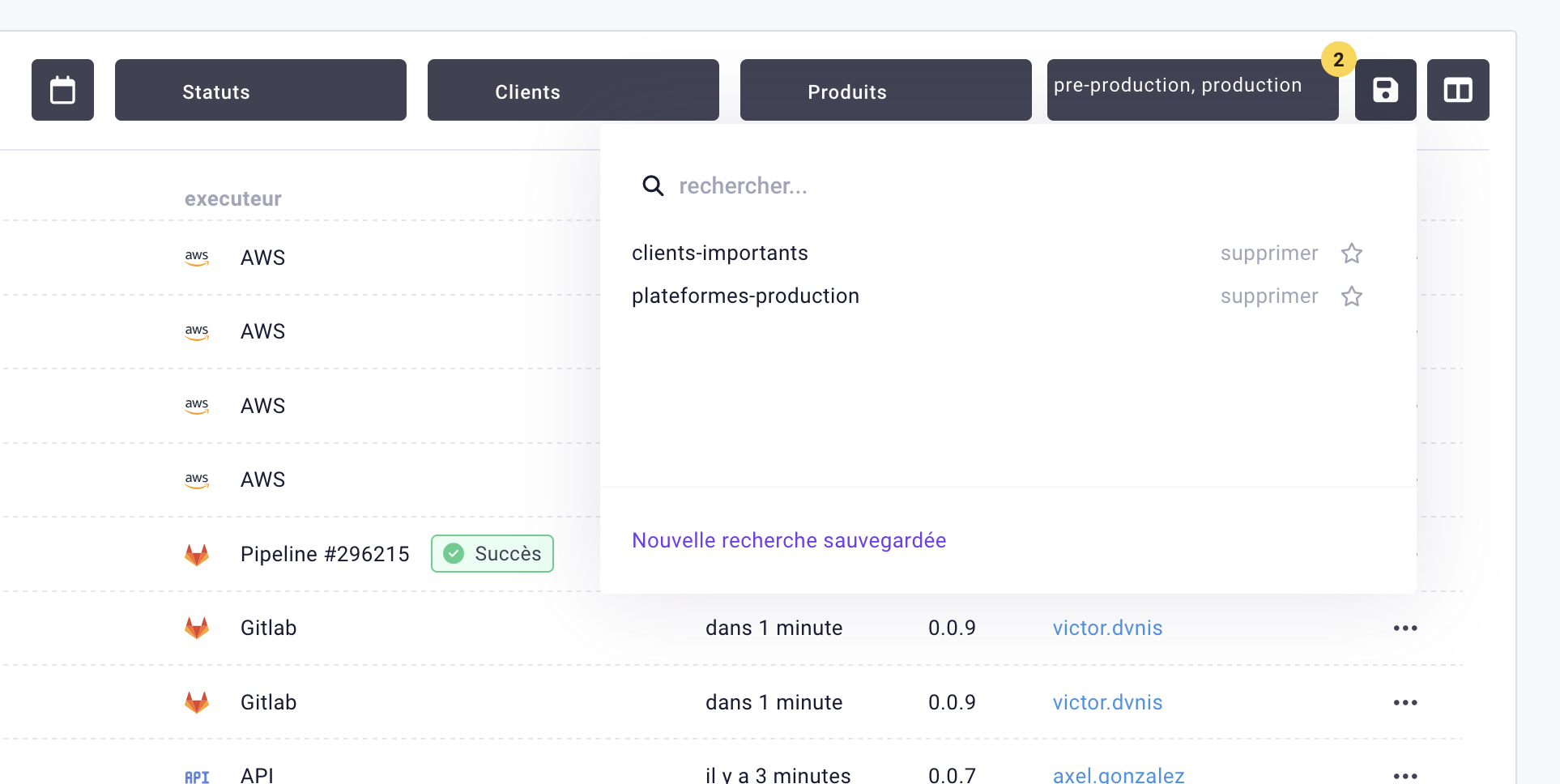
Task: Open victor.dvnis link in second Gitlab row
Action: (x=1107, y=702)
